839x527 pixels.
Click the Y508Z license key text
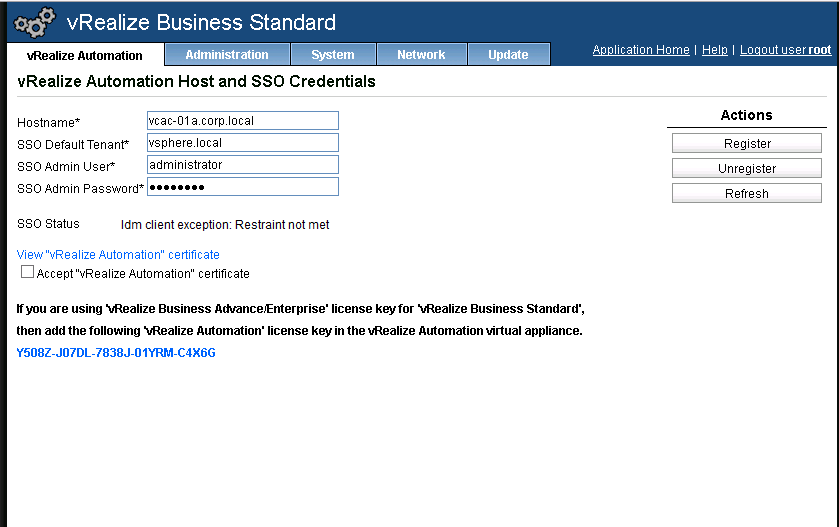point(116,353)
